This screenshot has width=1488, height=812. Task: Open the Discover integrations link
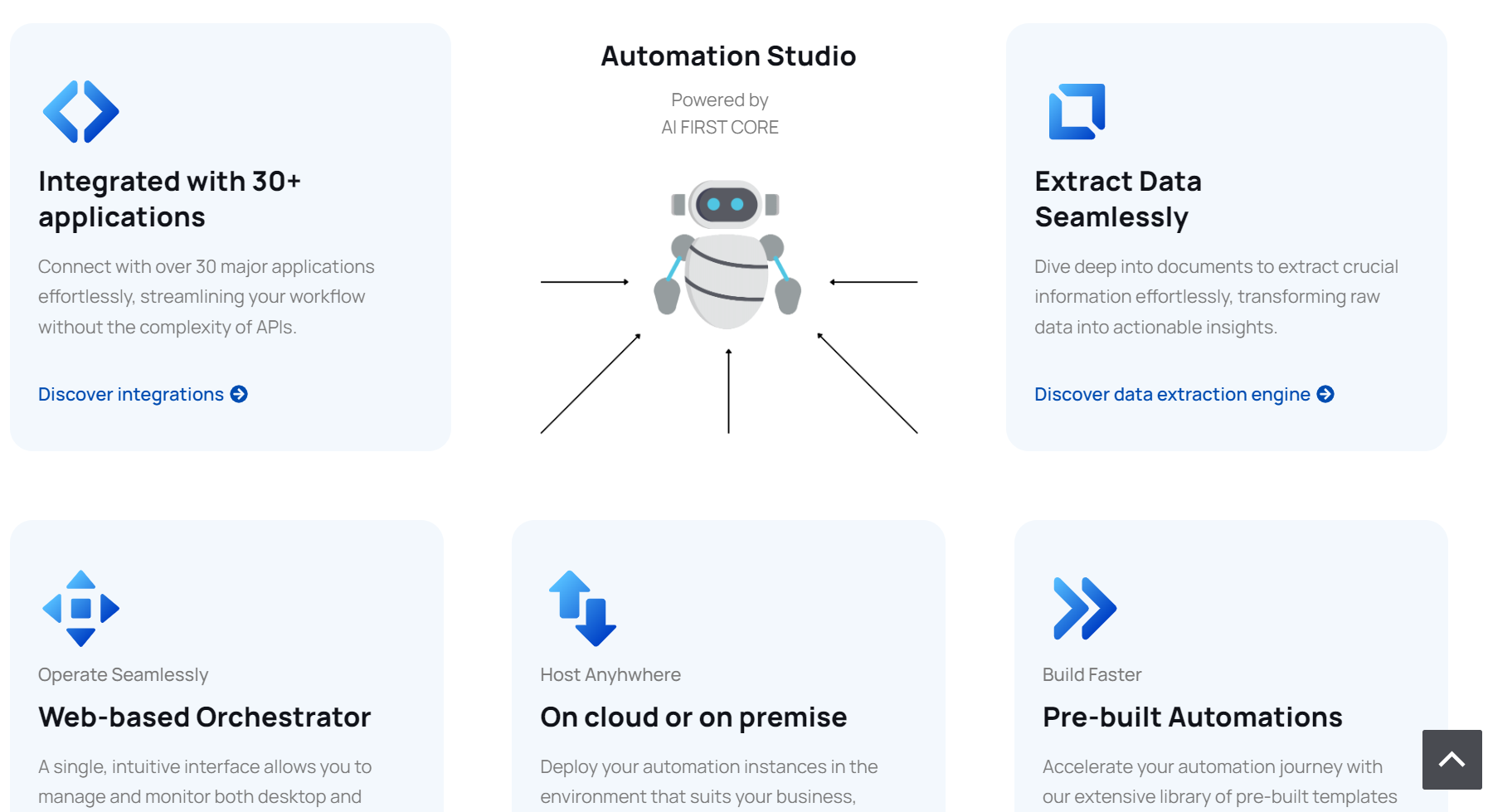click(143, 394)
